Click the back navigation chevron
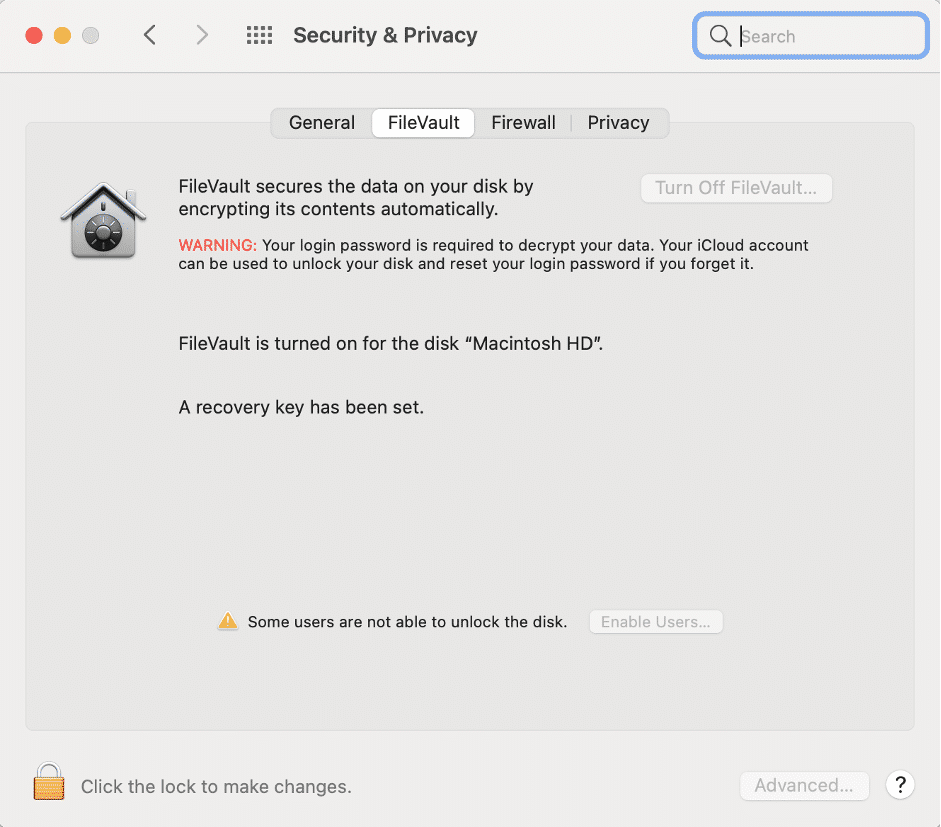This screenshot has width=941, height=827. (x=149, y=34)
